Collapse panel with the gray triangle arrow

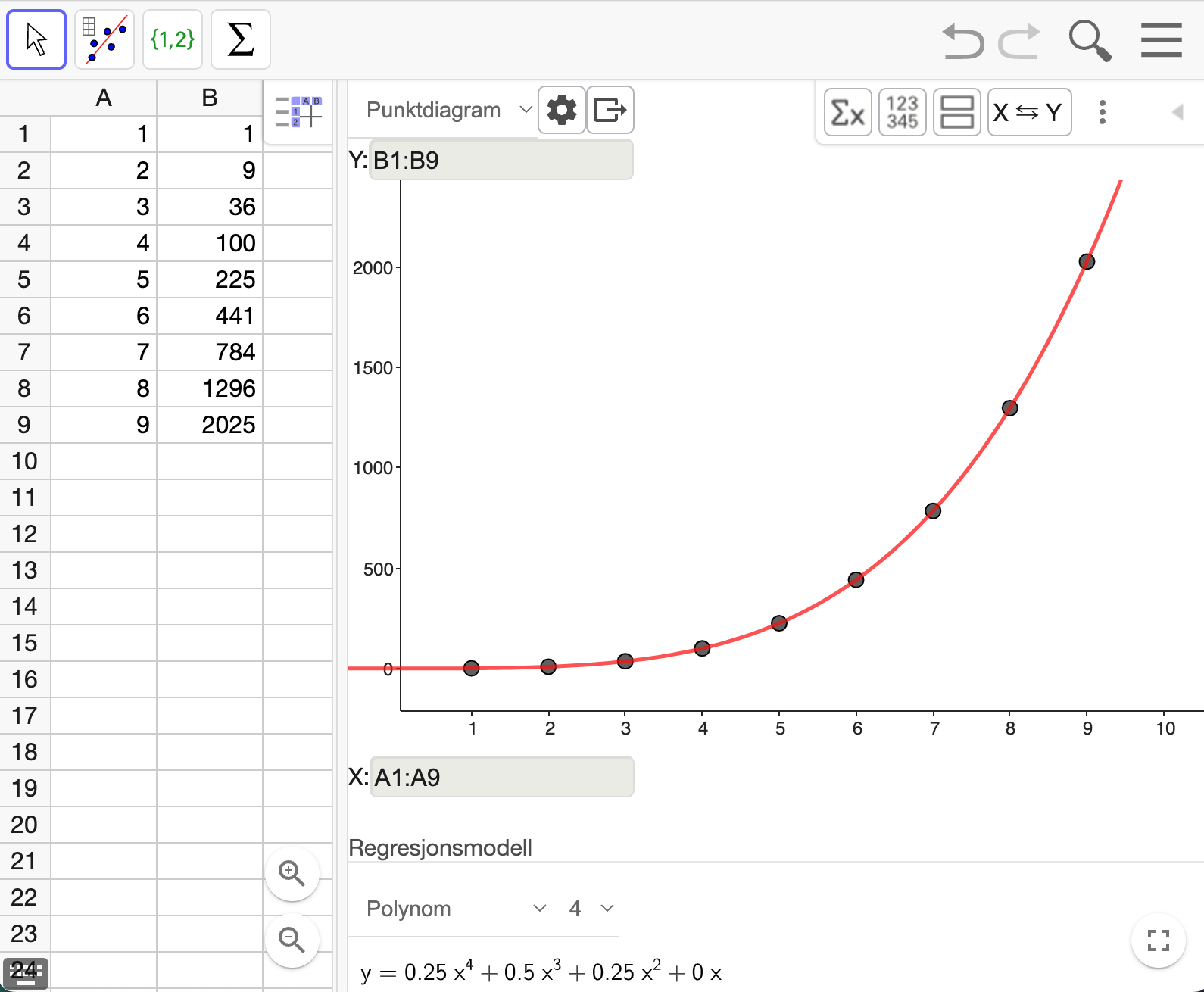1177,112
